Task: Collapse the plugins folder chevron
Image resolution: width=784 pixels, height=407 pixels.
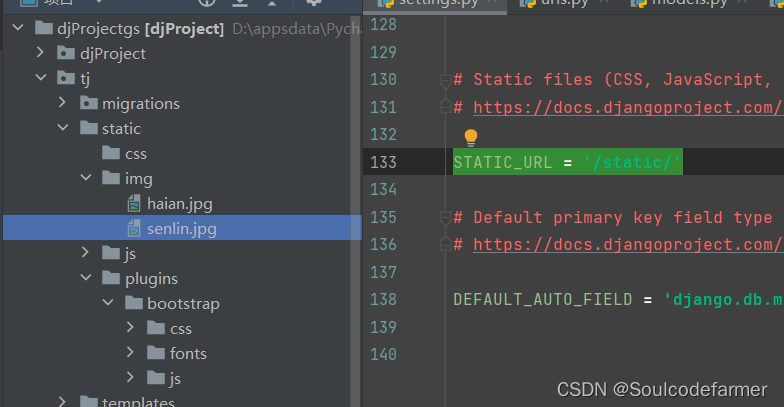Action: (x=86, y=278)
